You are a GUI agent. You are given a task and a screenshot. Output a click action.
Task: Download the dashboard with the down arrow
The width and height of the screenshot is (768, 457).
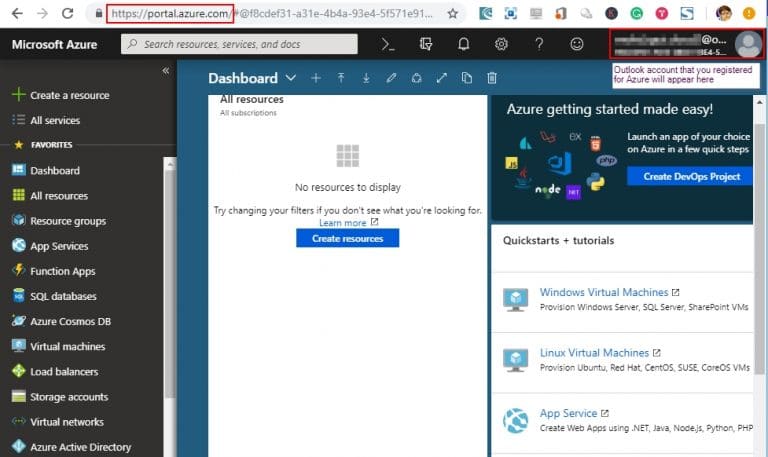pyautogui.click(x=366, y=78)
